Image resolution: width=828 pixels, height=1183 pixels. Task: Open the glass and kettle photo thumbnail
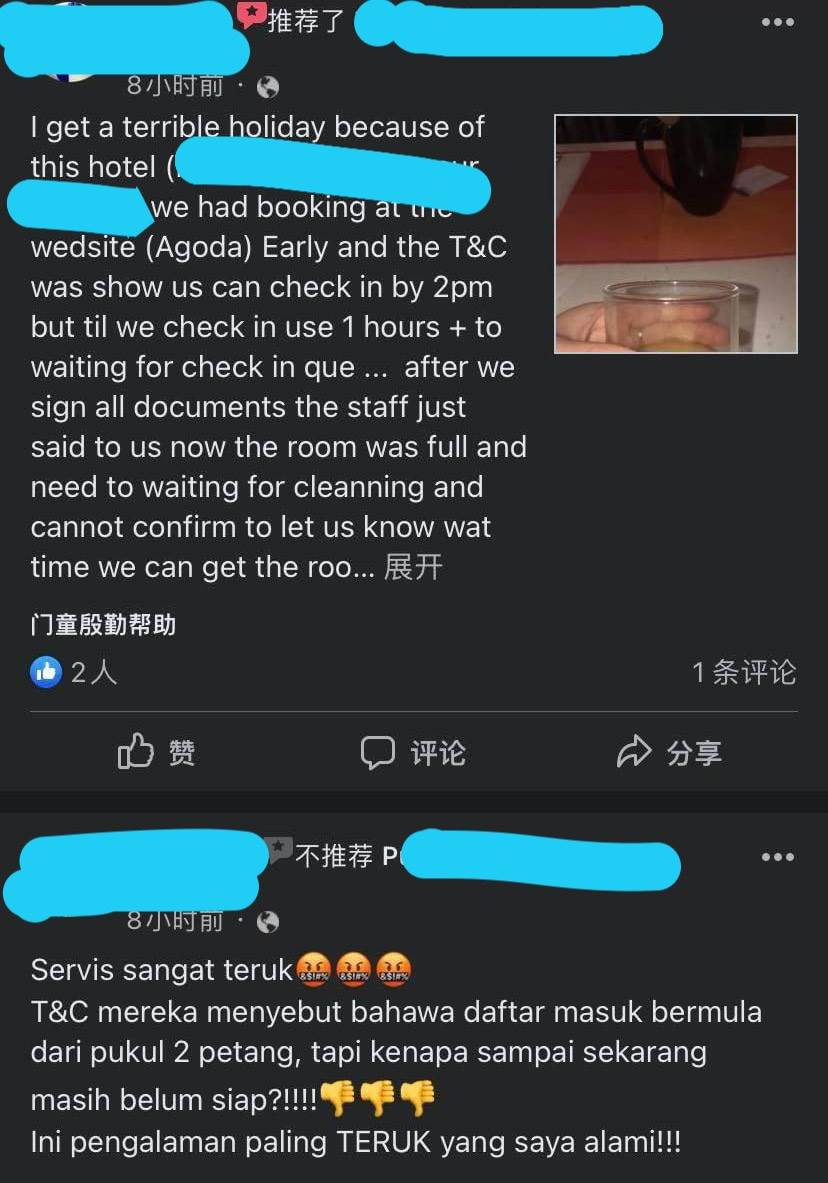pos(676,234)
